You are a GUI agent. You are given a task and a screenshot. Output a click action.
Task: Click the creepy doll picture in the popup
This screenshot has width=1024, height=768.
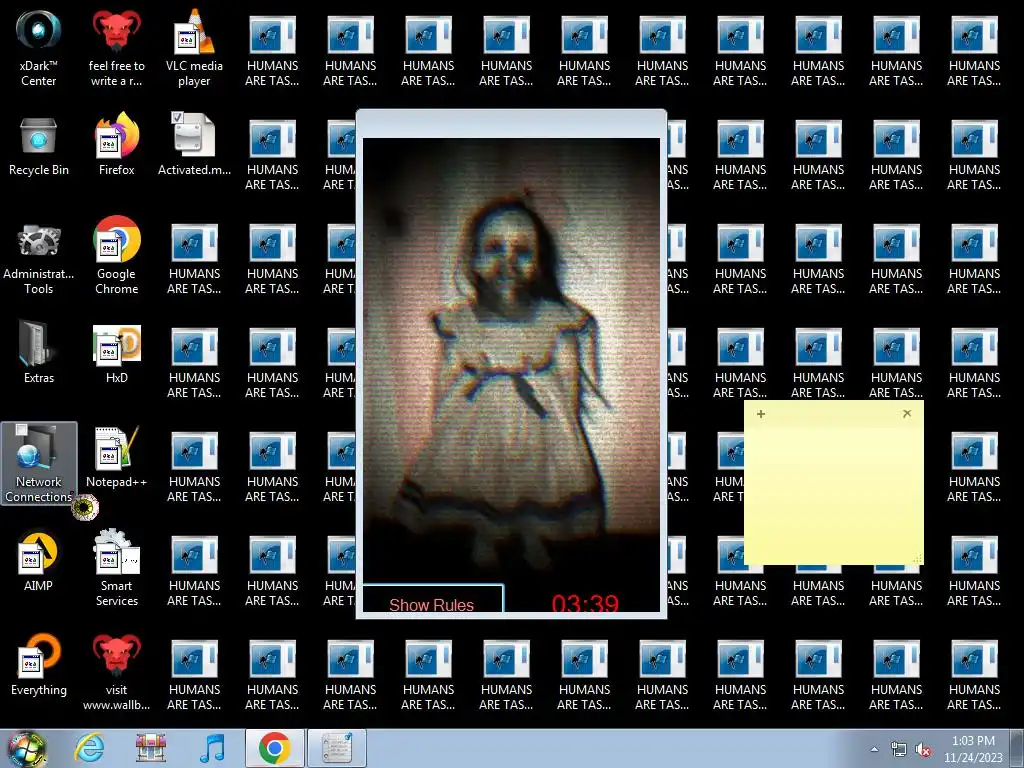(511, 359)
